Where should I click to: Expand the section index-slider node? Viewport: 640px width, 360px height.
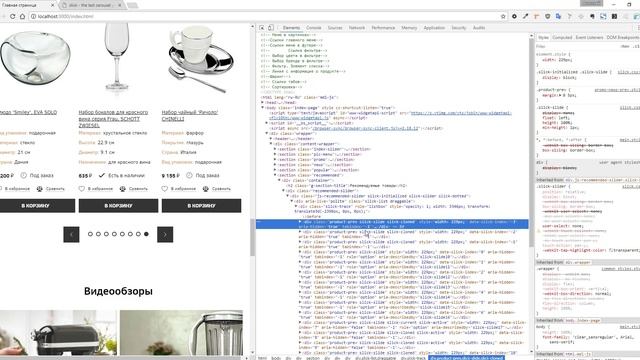coord(275,149)
